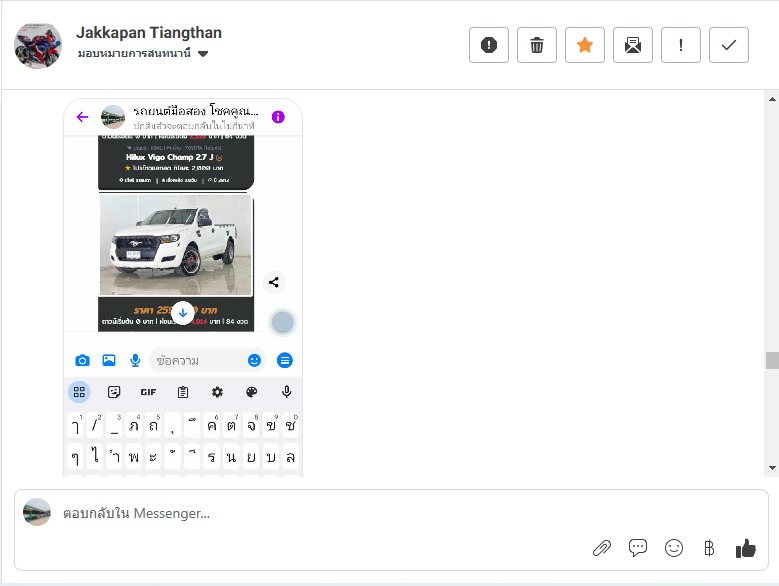The image size is (779, 586).
Task: Click the keyboard theme palette icon
Action: [252, 392]
